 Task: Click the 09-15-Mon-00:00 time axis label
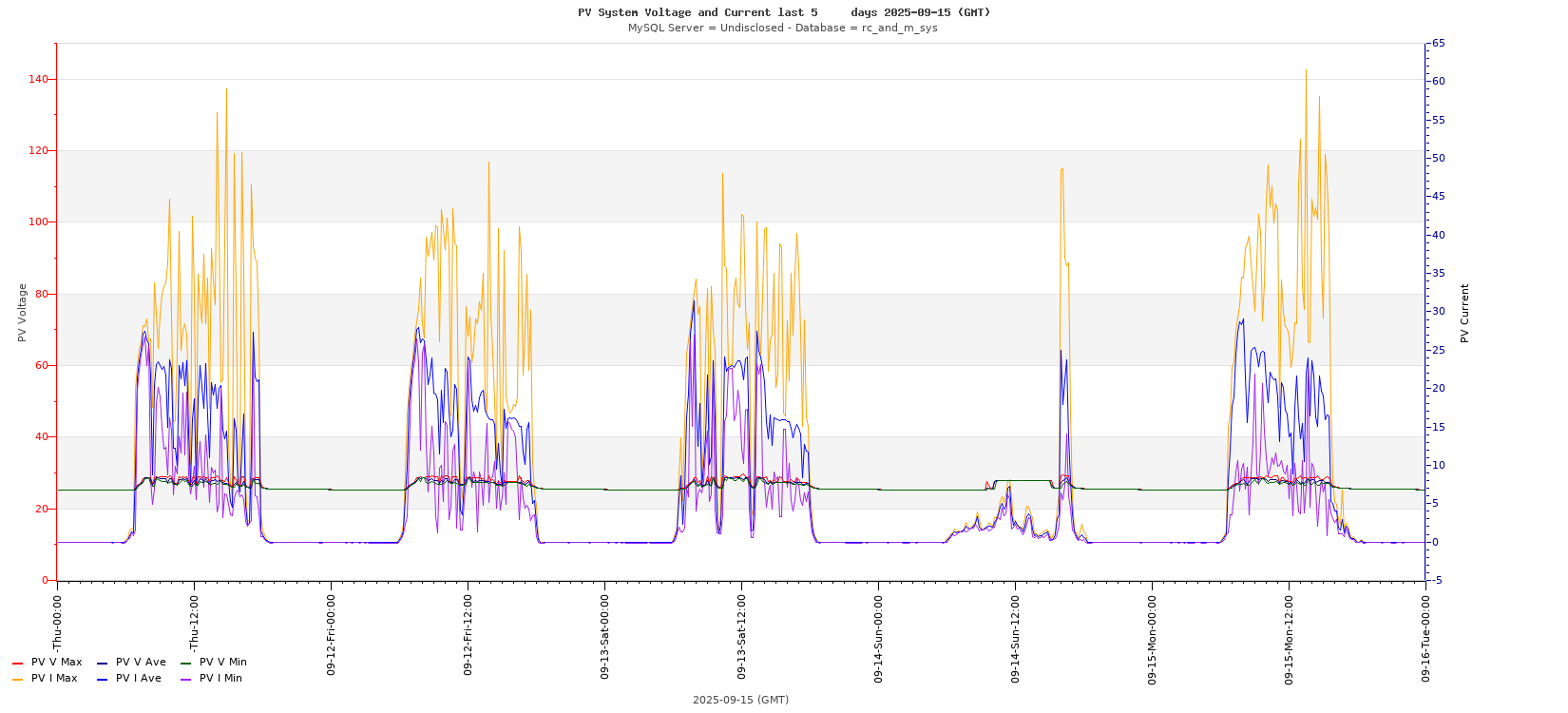tap(1153, 639)
